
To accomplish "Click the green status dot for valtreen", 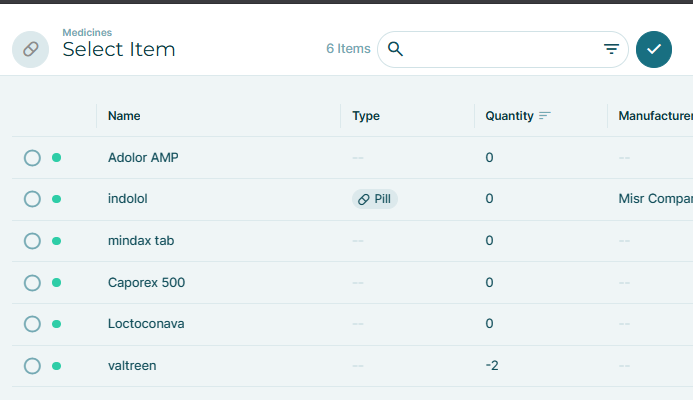I will [x=56, y=366].
